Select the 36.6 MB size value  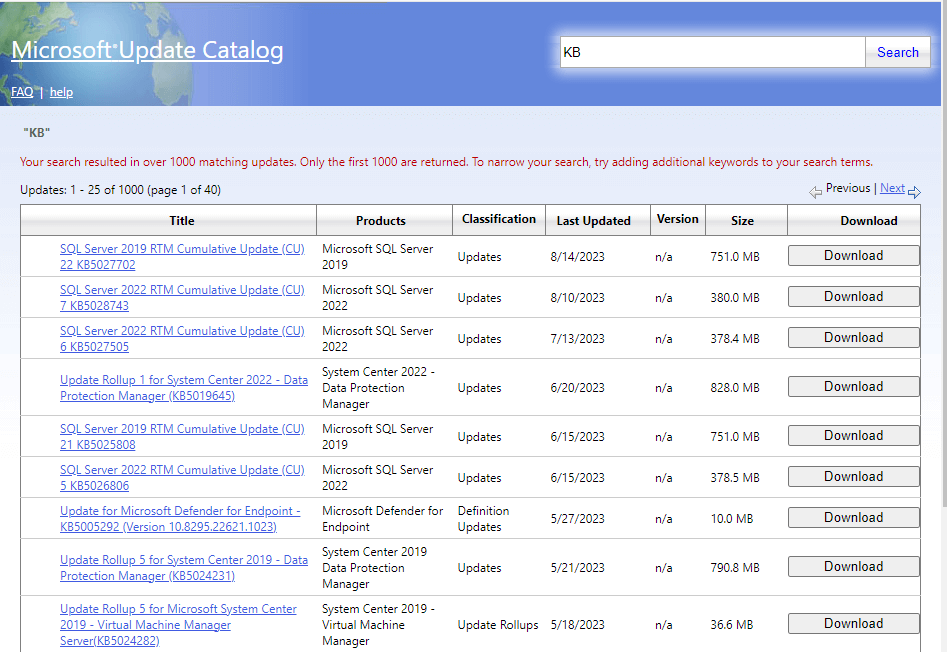click(x=731, y=625)
